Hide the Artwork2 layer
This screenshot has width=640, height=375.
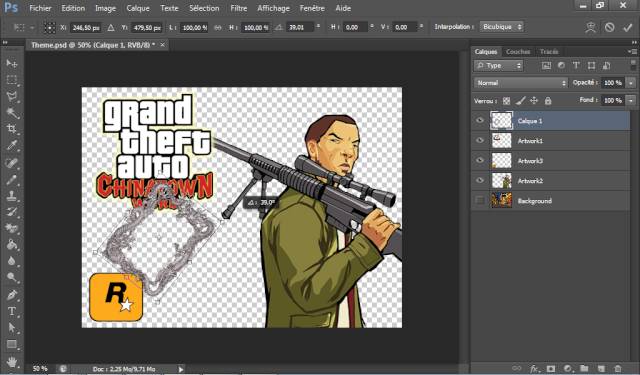coord(480,180)
